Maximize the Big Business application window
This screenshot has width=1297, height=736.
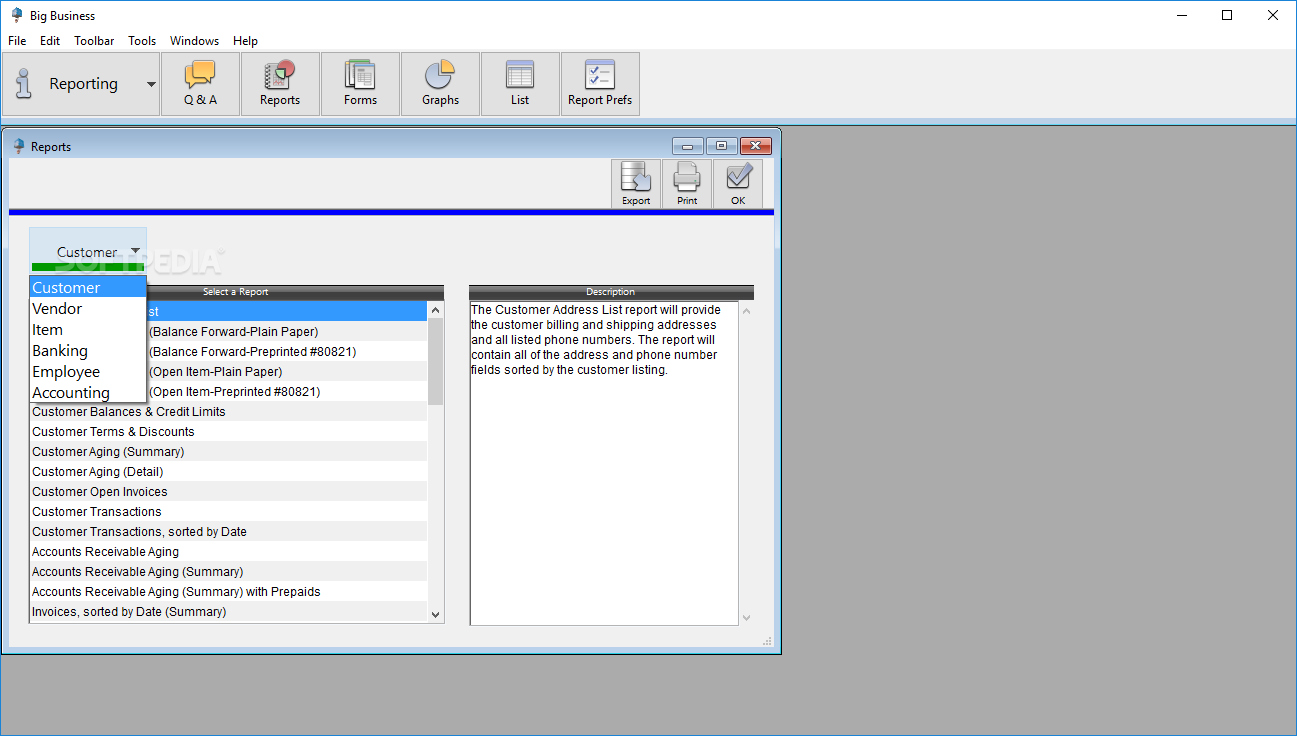pos(1227,15)
